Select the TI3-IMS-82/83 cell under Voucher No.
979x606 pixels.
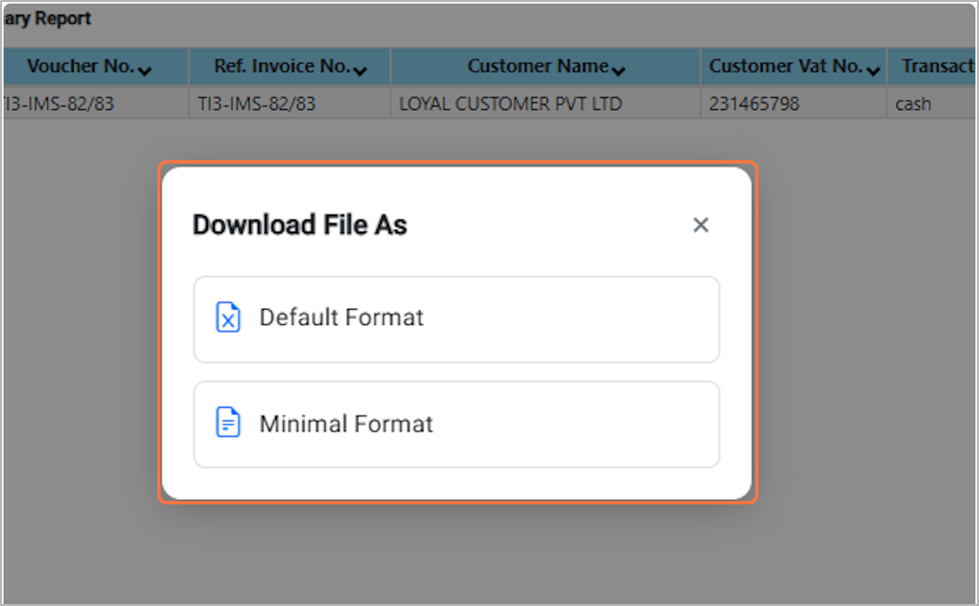(60, 103)
